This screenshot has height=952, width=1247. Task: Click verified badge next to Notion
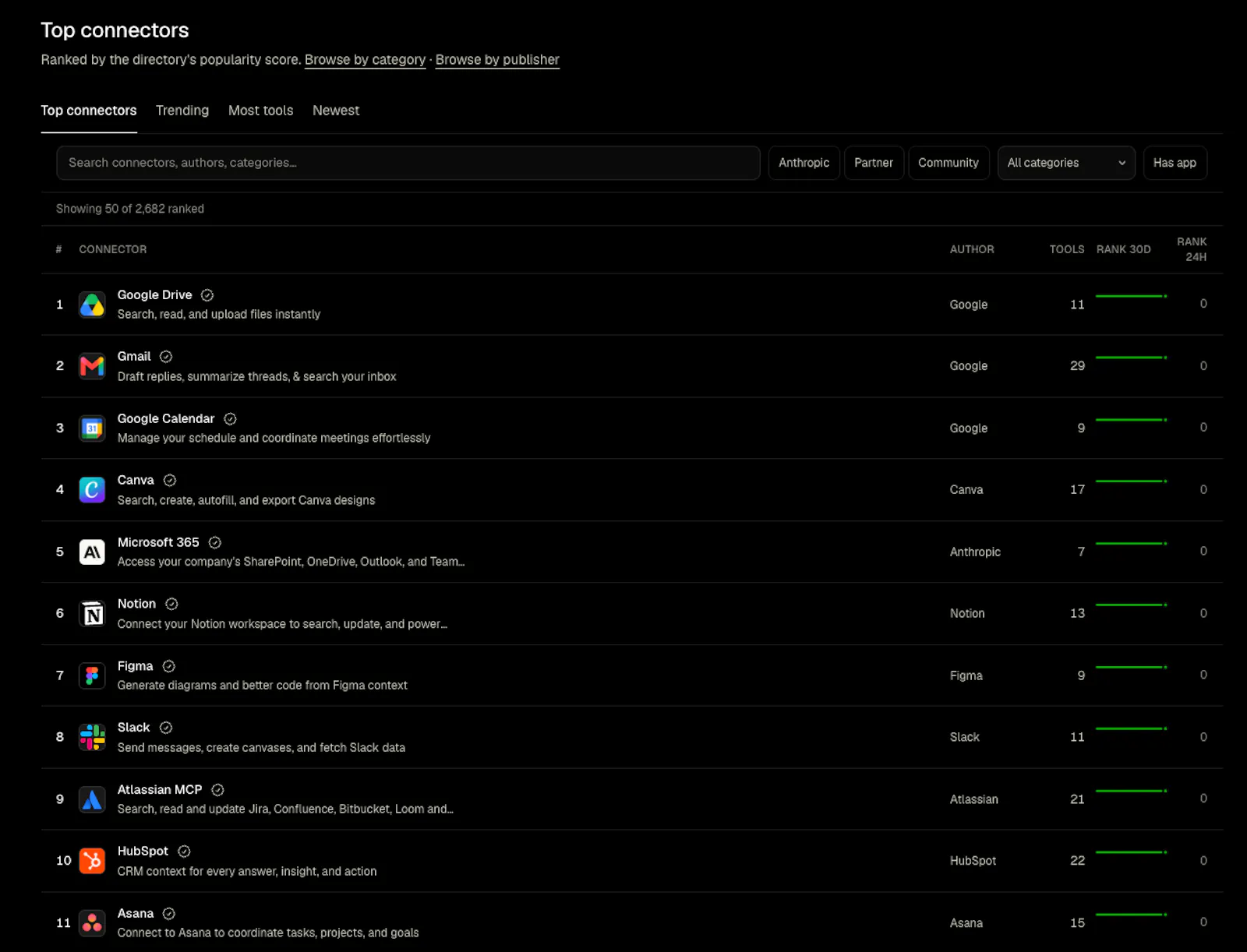coord(172,604)
